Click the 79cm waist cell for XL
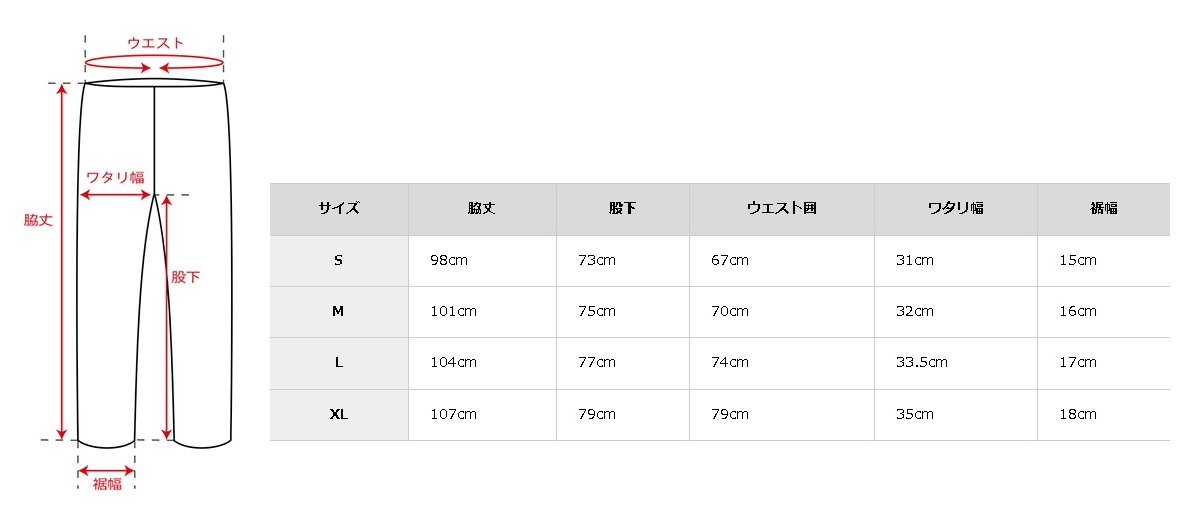The image size is (1191, 519). click(730, 415)
